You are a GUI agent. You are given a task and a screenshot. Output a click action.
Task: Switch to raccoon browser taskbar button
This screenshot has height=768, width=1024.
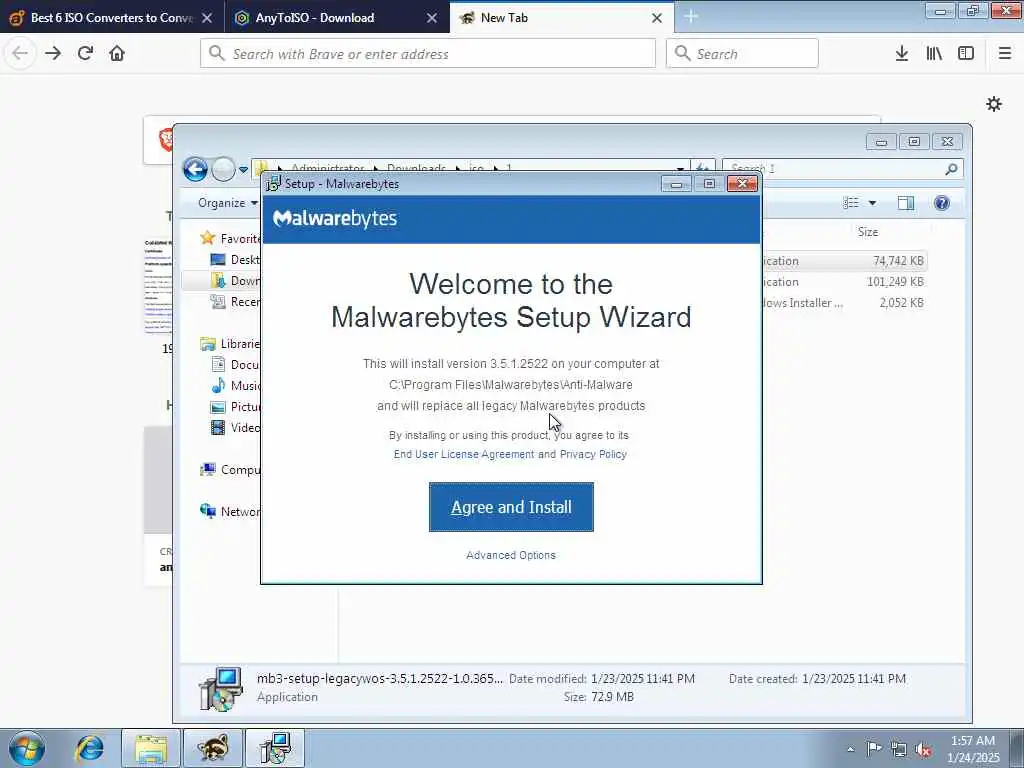pyautogui.click(x=213, y=748)
